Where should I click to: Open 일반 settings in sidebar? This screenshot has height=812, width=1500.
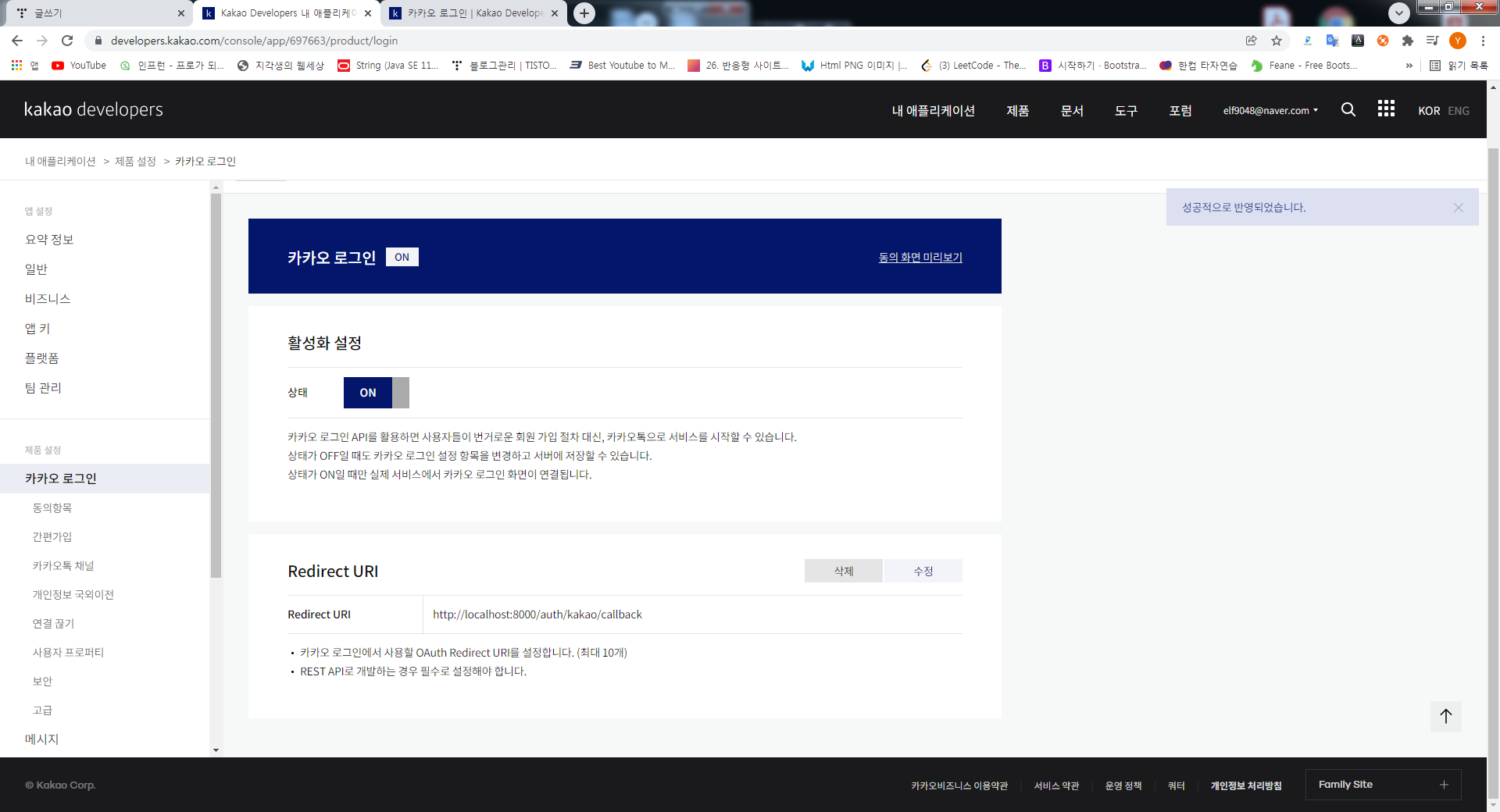click(x=36, y=269)
